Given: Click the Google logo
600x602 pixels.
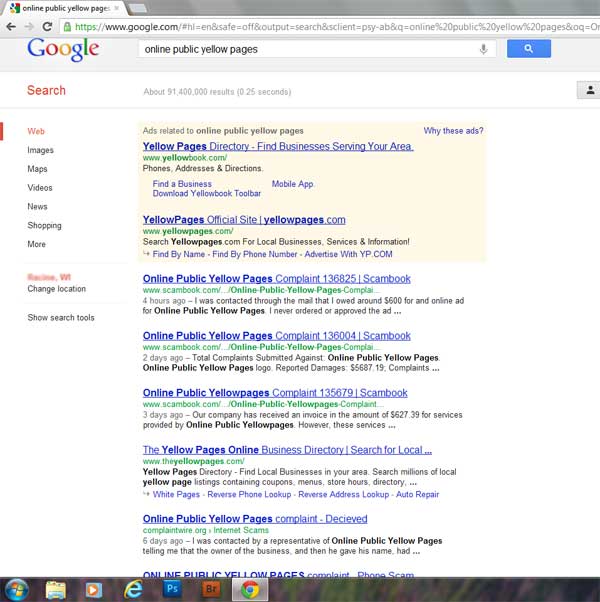Looking at the screenshot, I should [63, 50].
